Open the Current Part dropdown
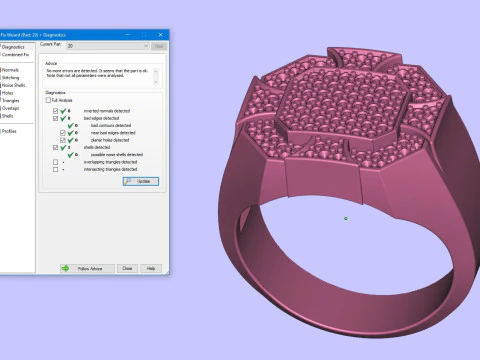This screenshot has width=480, height=360. pyautogui.click(x=107, y=46)
